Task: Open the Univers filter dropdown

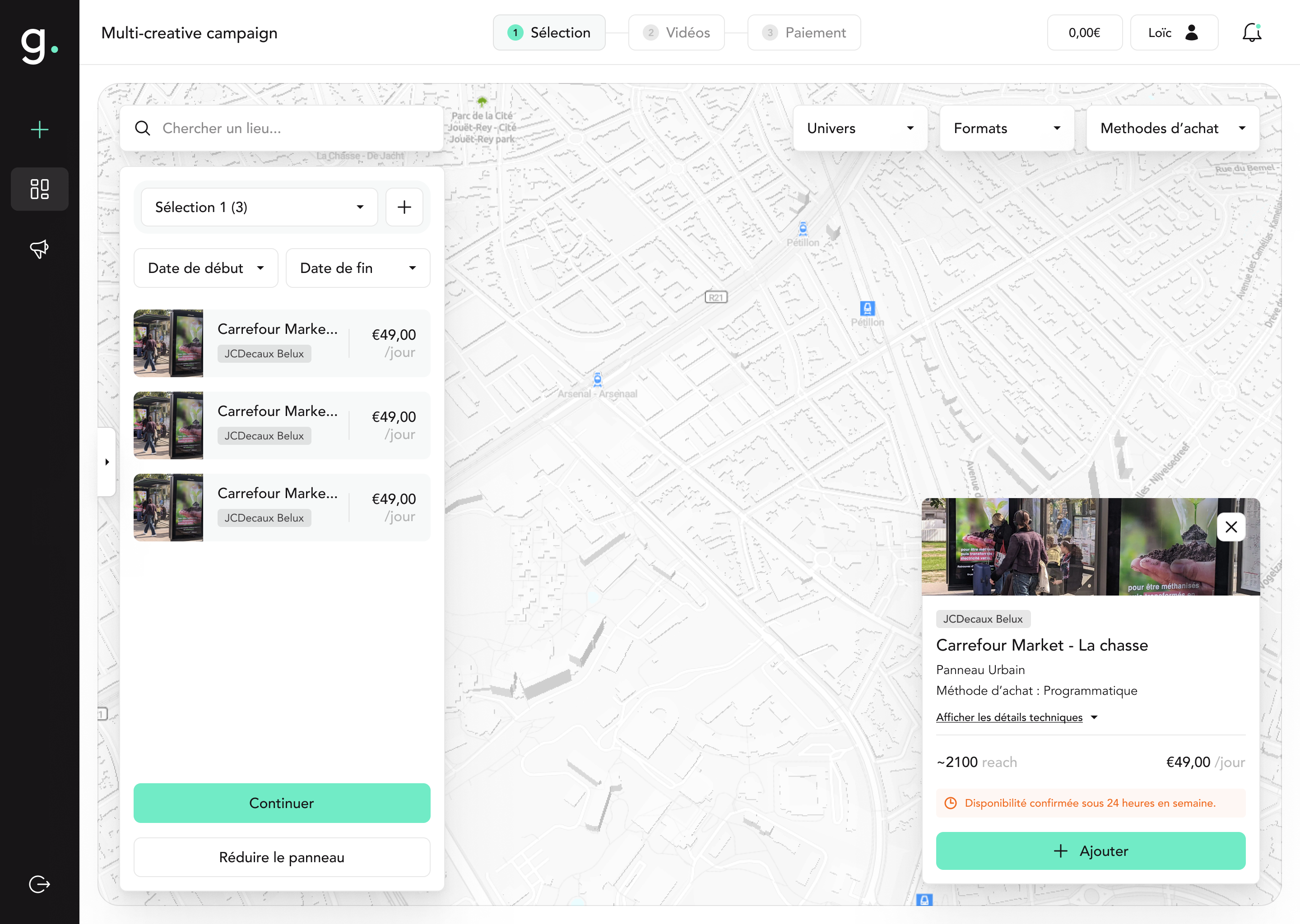Action: click(859, 129)
